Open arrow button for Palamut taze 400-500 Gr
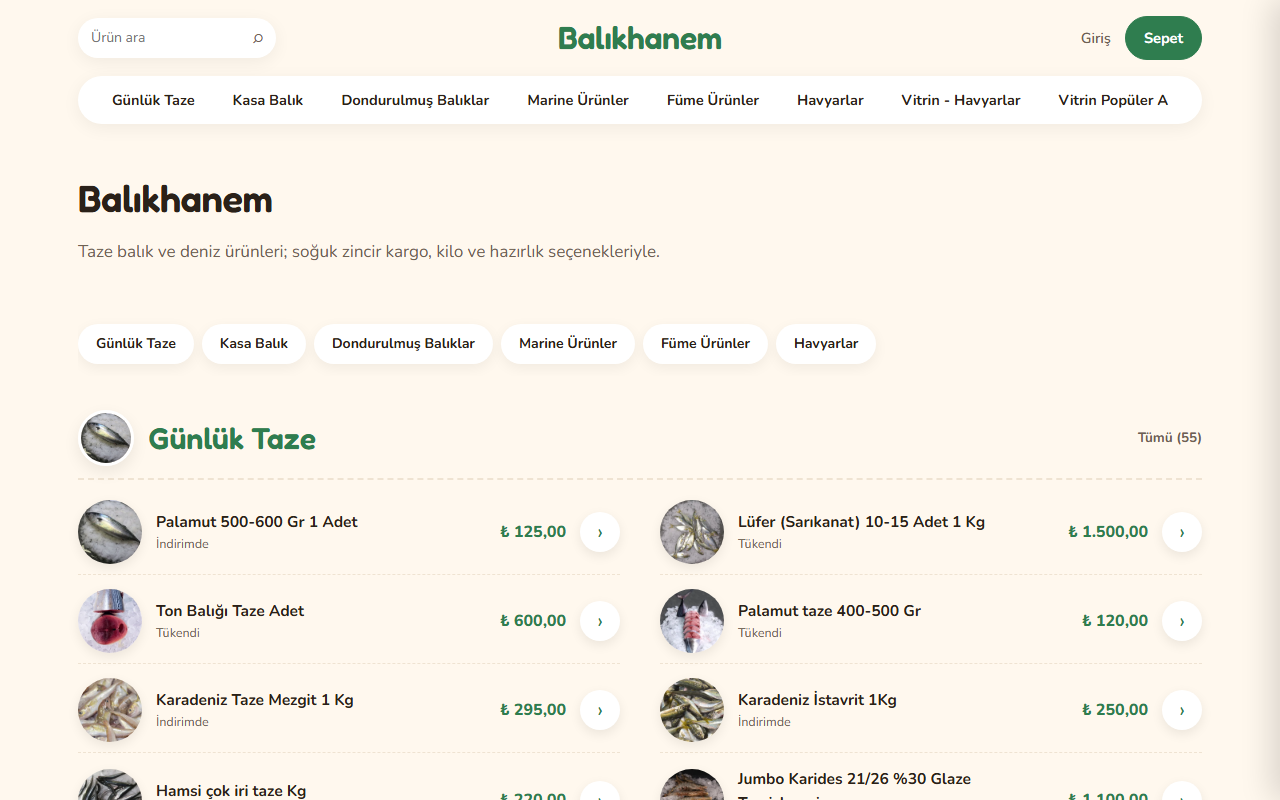This screenshot has width=1280, height=800. click(1182, 621)
